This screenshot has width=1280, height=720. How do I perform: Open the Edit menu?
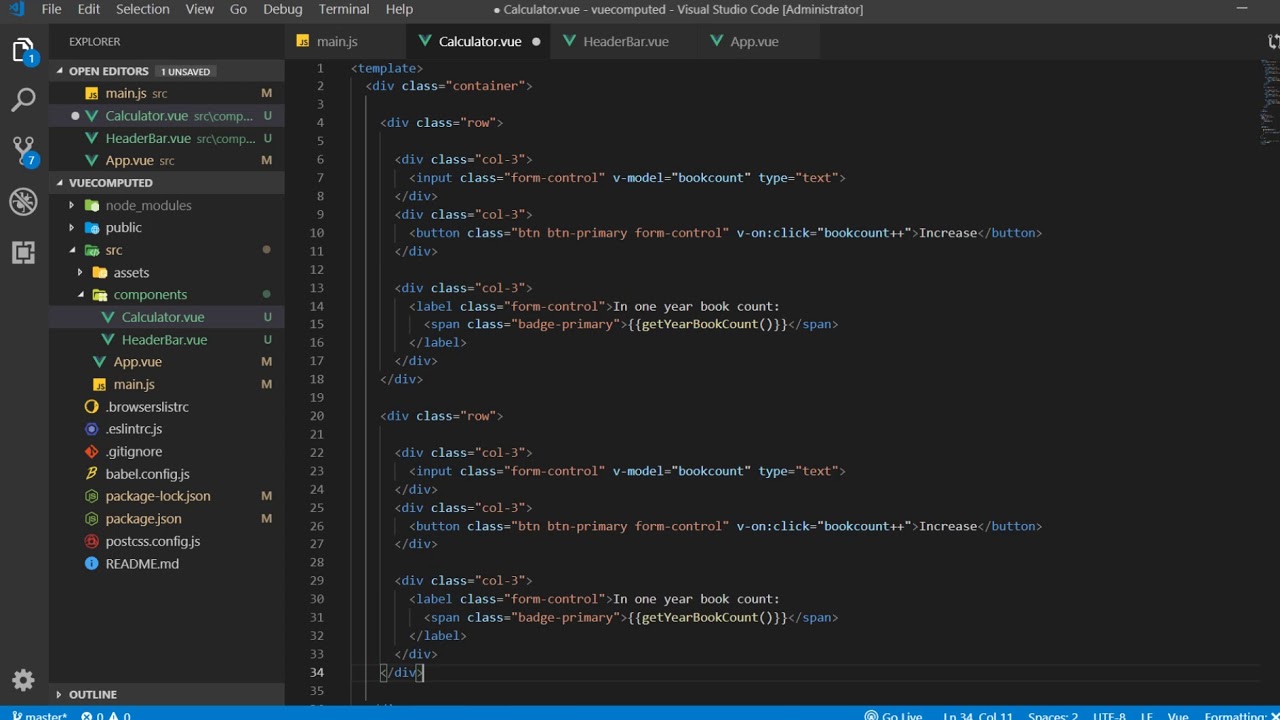pyautogui.click(x=89, y=9)
